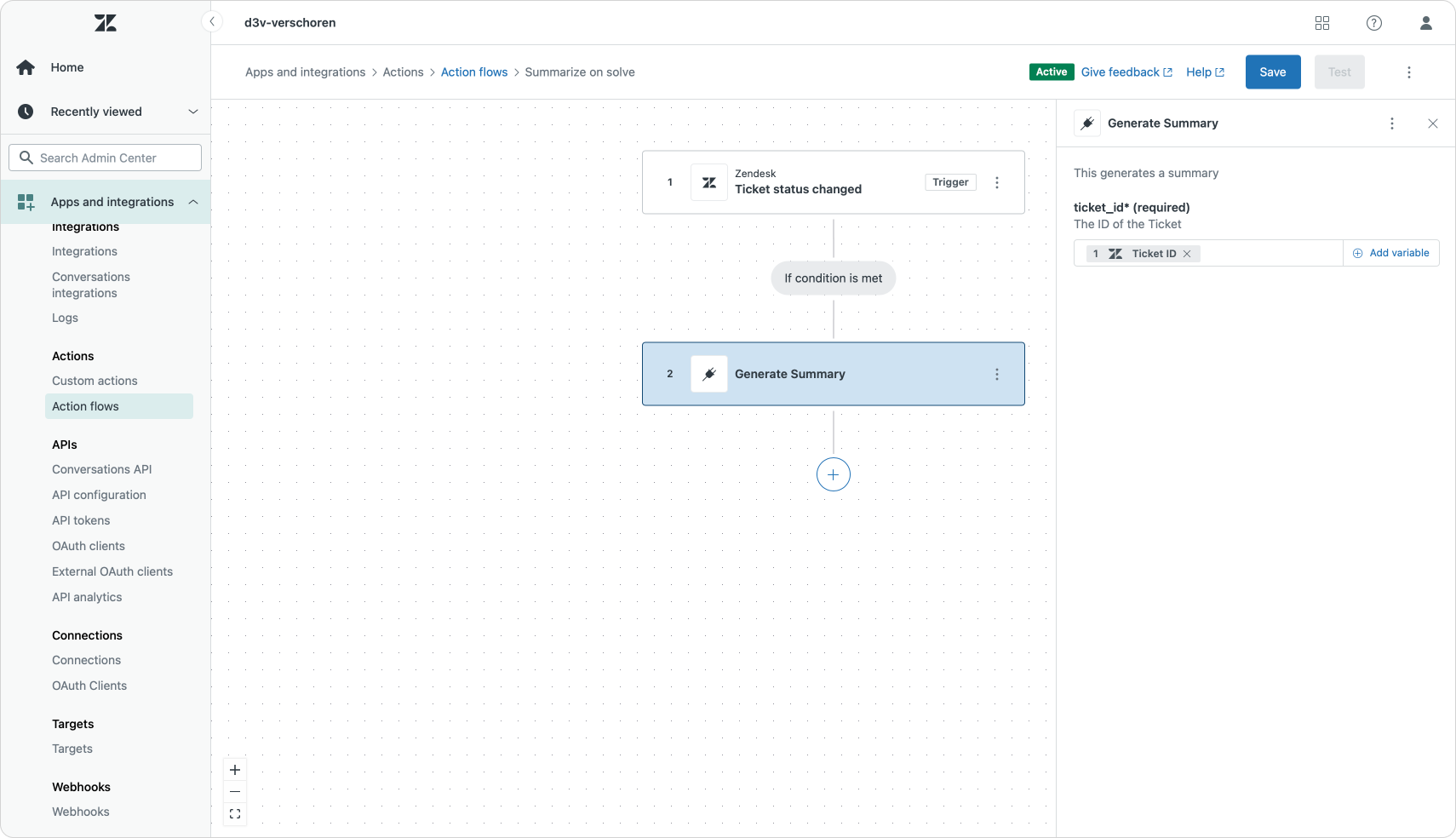
Task: Click the add step plus circle
Action: coord(833,474)
